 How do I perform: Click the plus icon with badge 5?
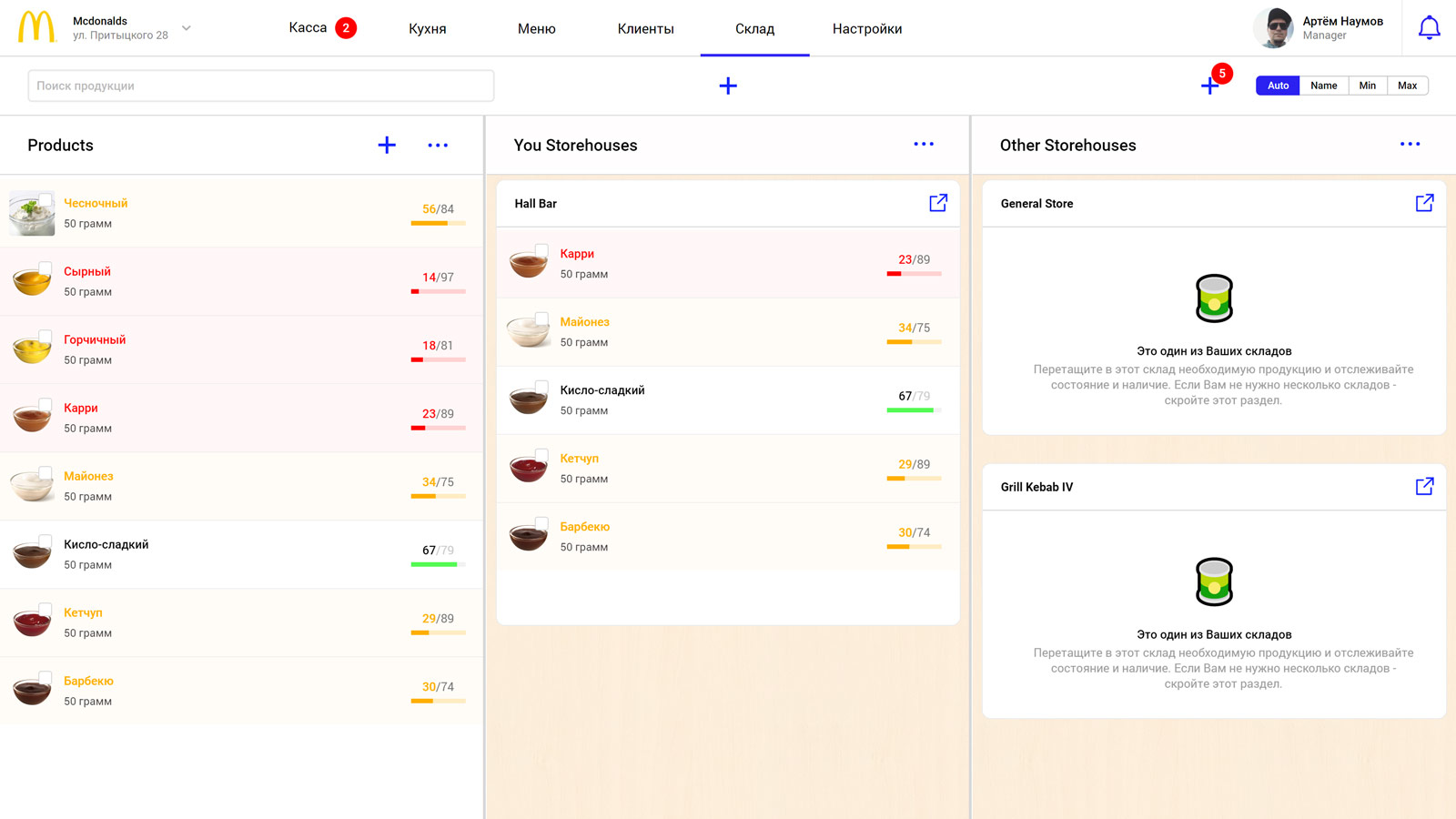coord(1209,86)
